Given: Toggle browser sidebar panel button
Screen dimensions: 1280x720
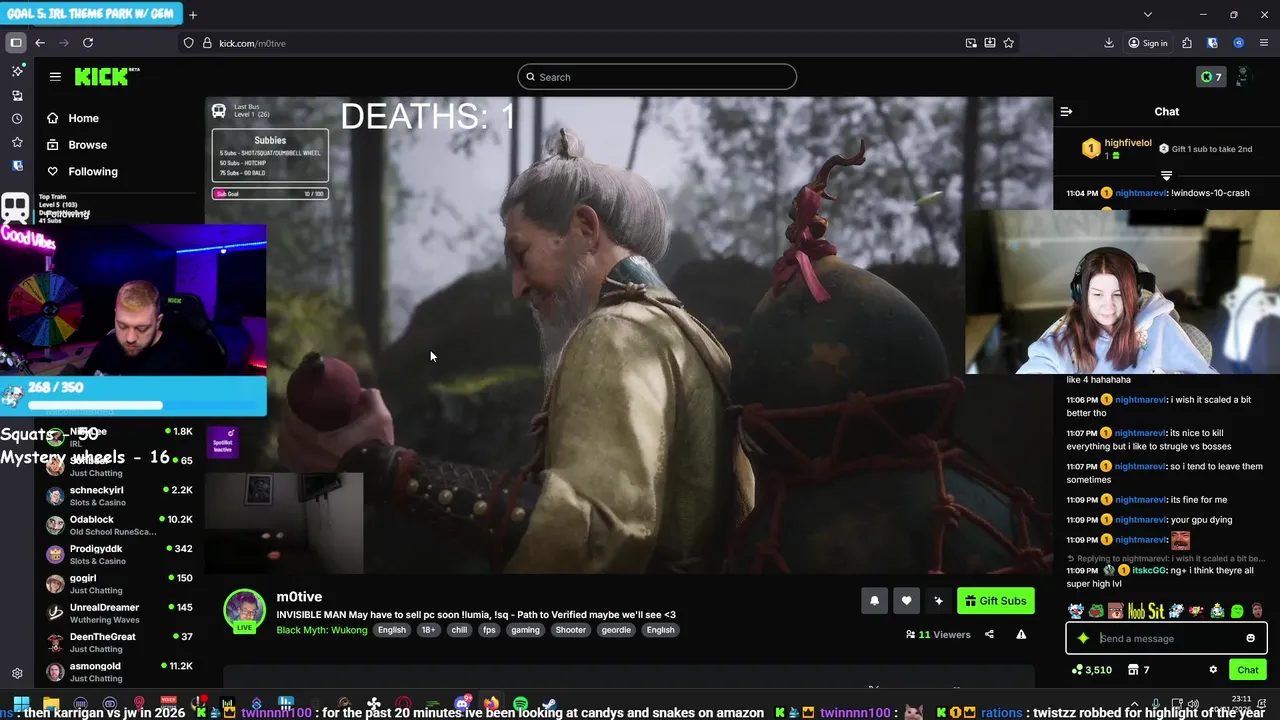Looking at the screenshot, I should click(16, 43).
